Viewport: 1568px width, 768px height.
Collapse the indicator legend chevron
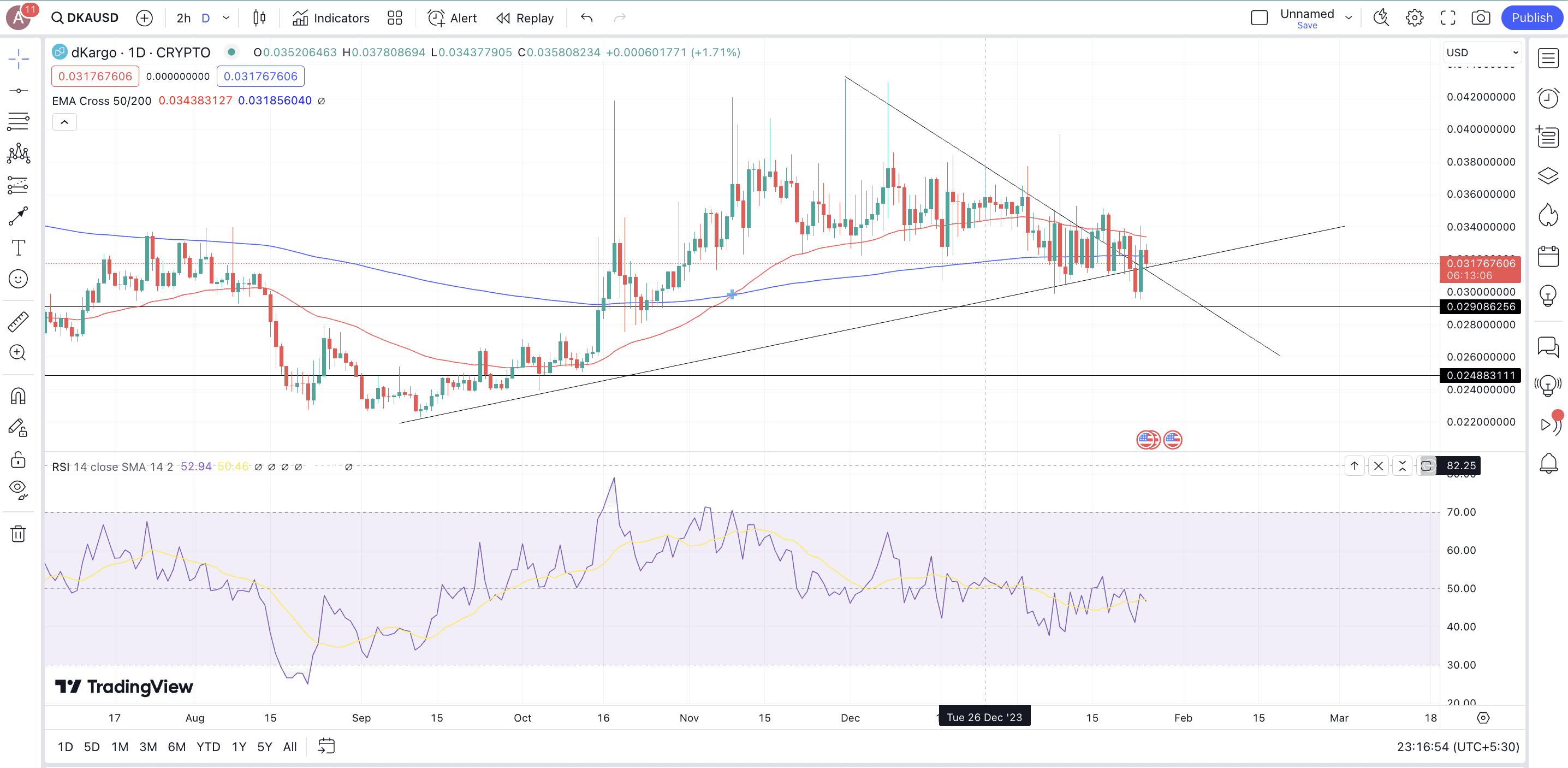(64, 122)
